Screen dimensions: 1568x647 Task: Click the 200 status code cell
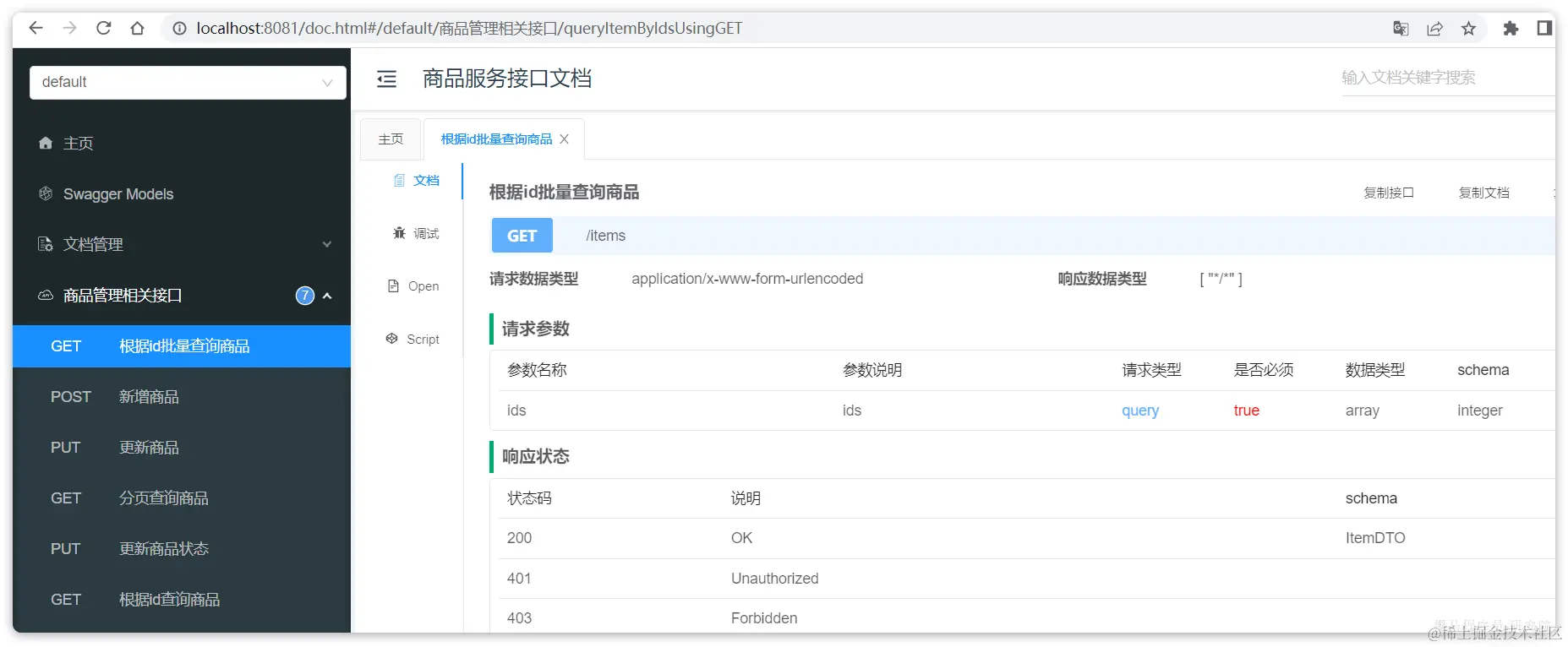coord(520,538)
